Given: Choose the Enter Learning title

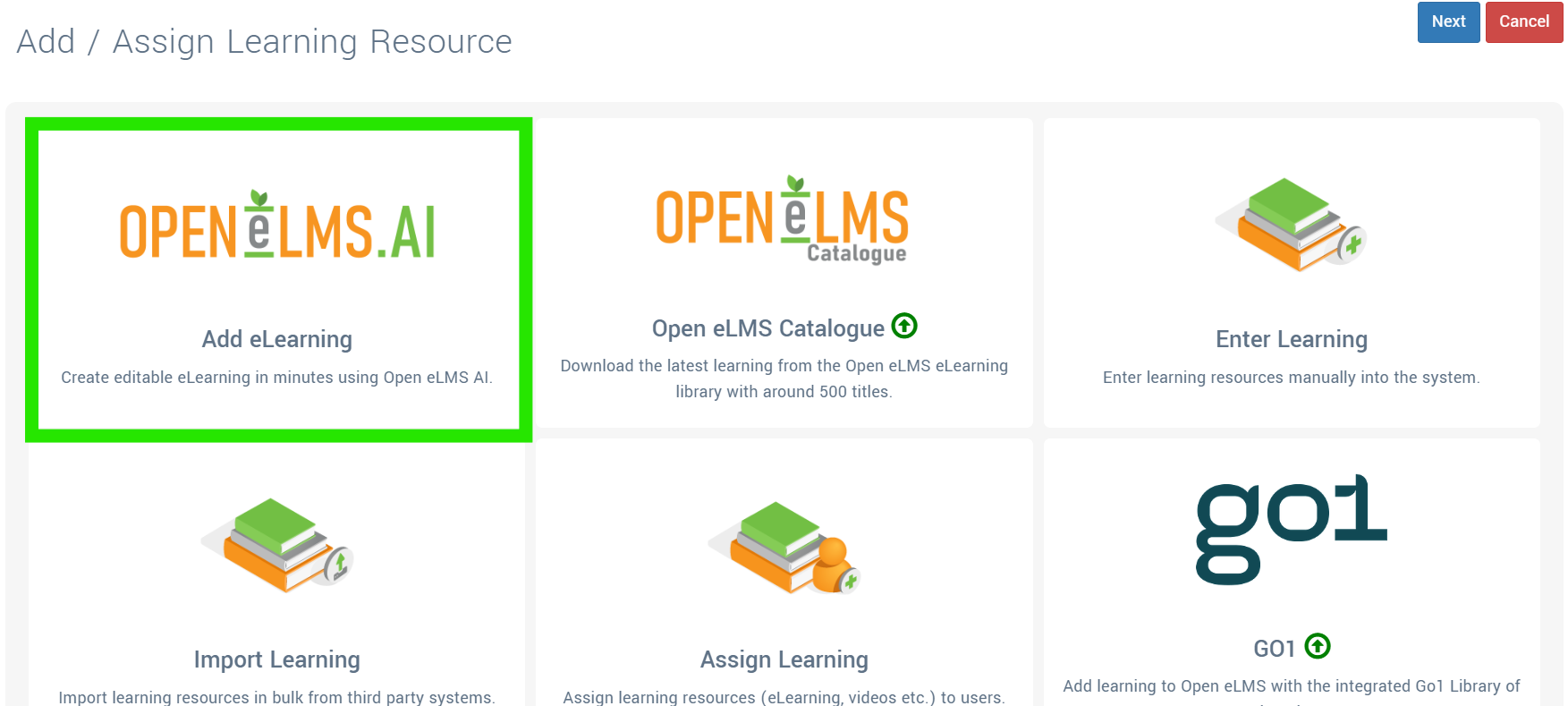Looking at the screenshot, I should click(x=1292, y=339).
